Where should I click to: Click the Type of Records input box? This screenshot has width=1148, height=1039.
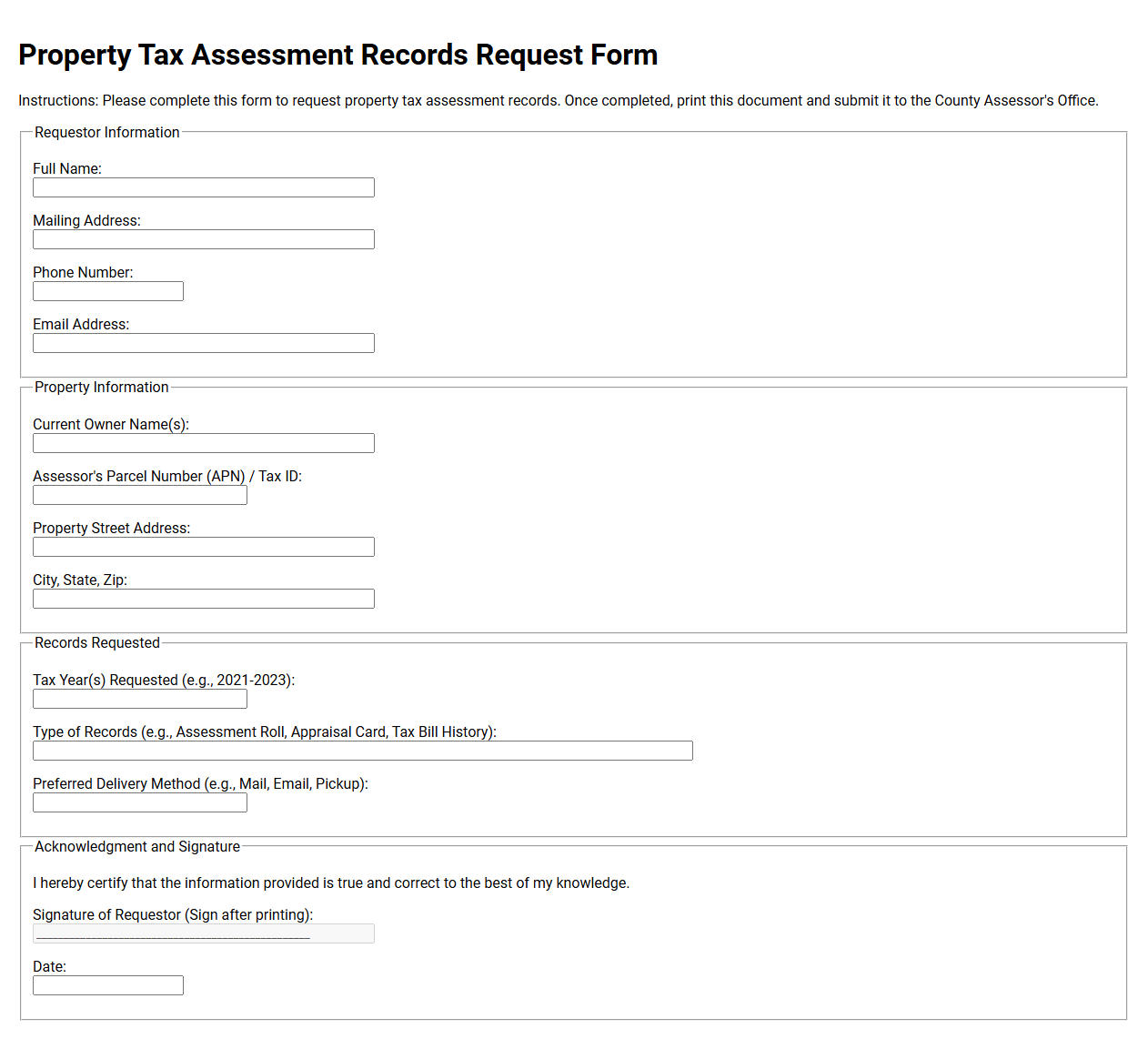pyautogui.click(x=363, y=751)
